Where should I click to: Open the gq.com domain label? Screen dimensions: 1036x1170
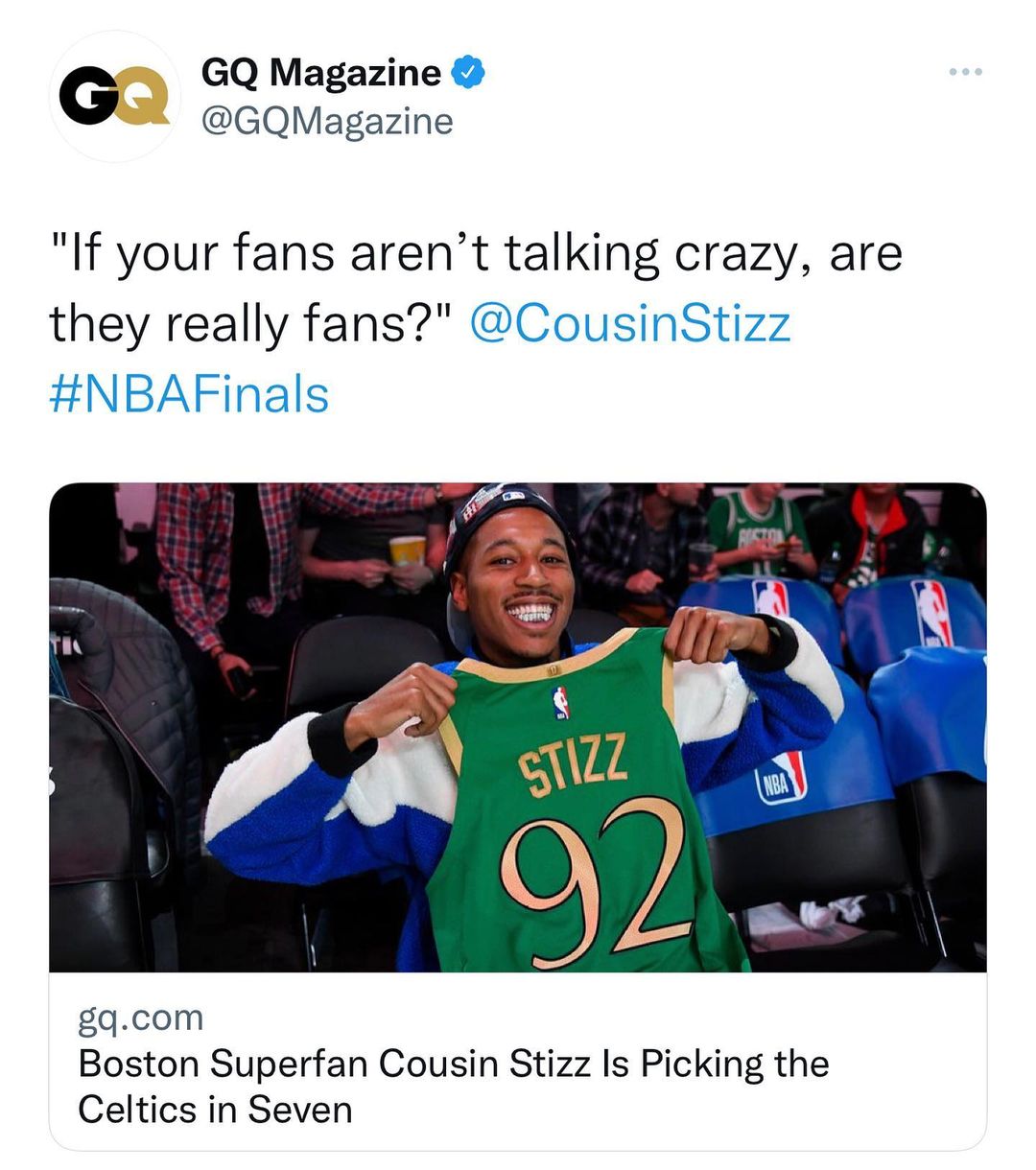(140, 1018)
